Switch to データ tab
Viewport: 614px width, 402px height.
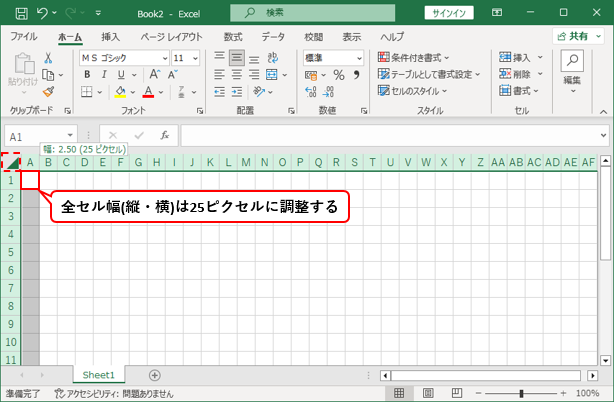point(273,37)
